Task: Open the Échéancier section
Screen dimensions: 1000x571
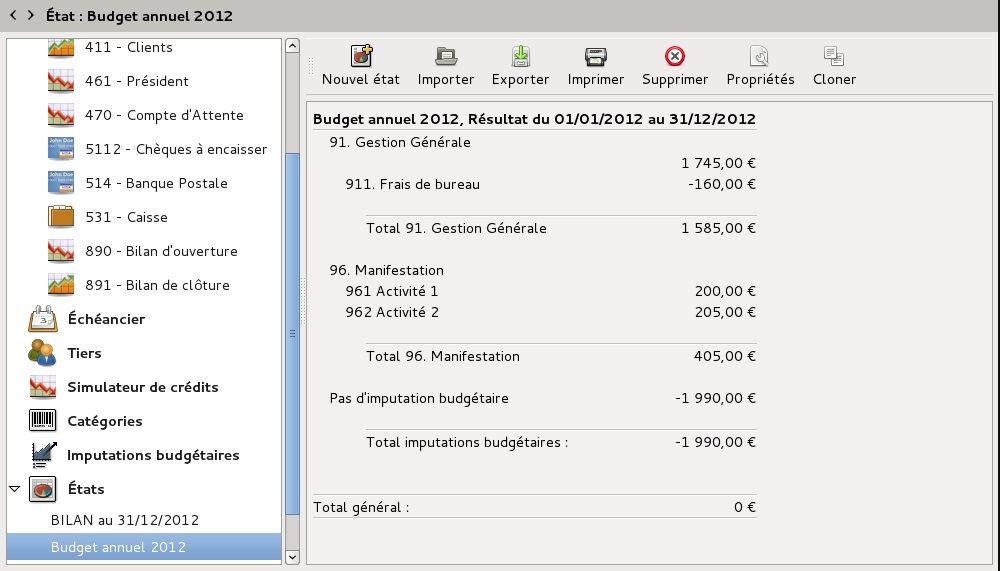Action: [x=106, y=319]
